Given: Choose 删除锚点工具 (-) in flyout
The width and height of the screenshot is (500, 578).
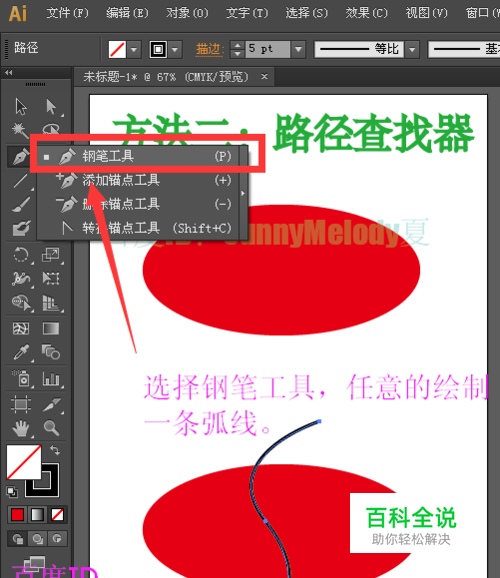Looking at the screenshot, I should (138, 204).
